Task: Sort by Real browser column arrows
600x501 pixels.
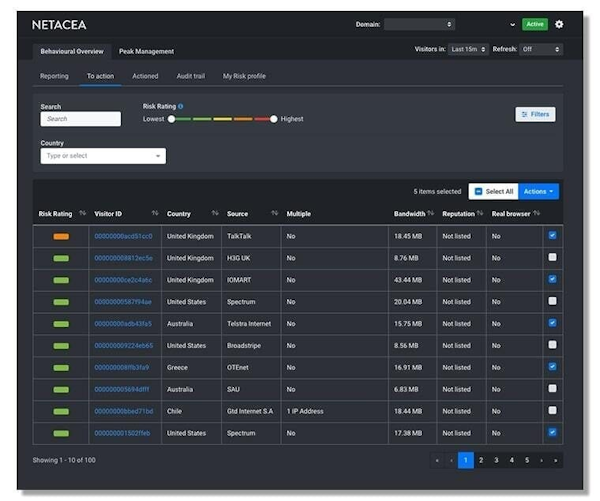Action: [x=536, y=213]
